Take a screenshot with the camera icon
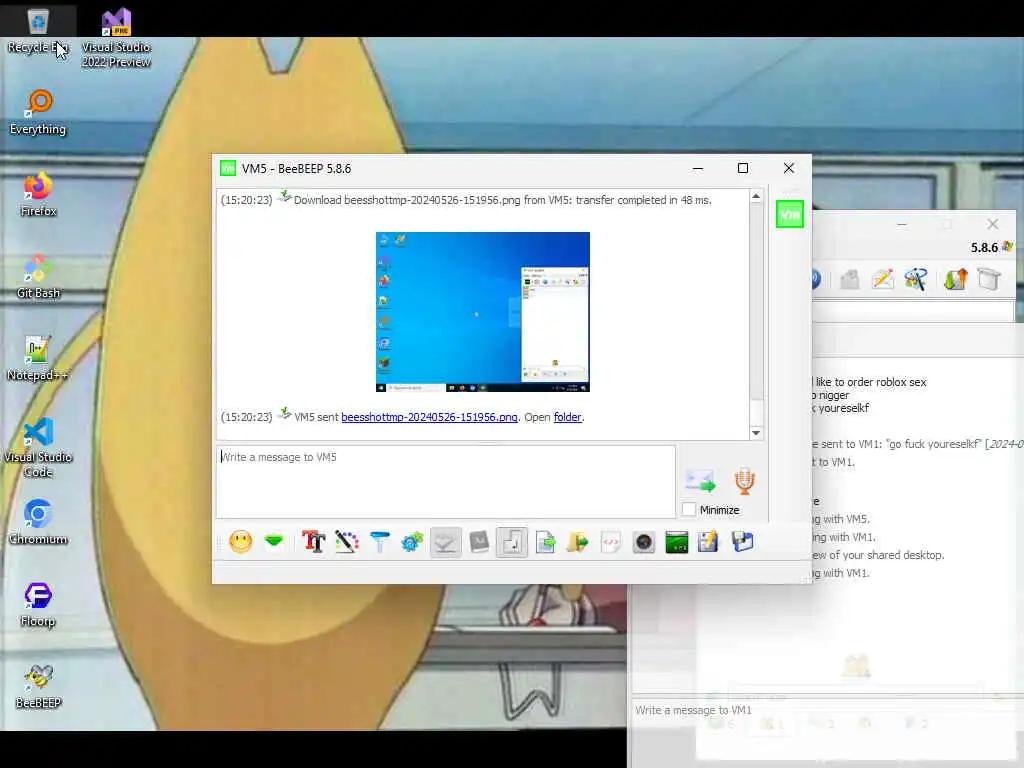Image resolution: width=1024 pixels, height=768 pixels. point(644,542)
